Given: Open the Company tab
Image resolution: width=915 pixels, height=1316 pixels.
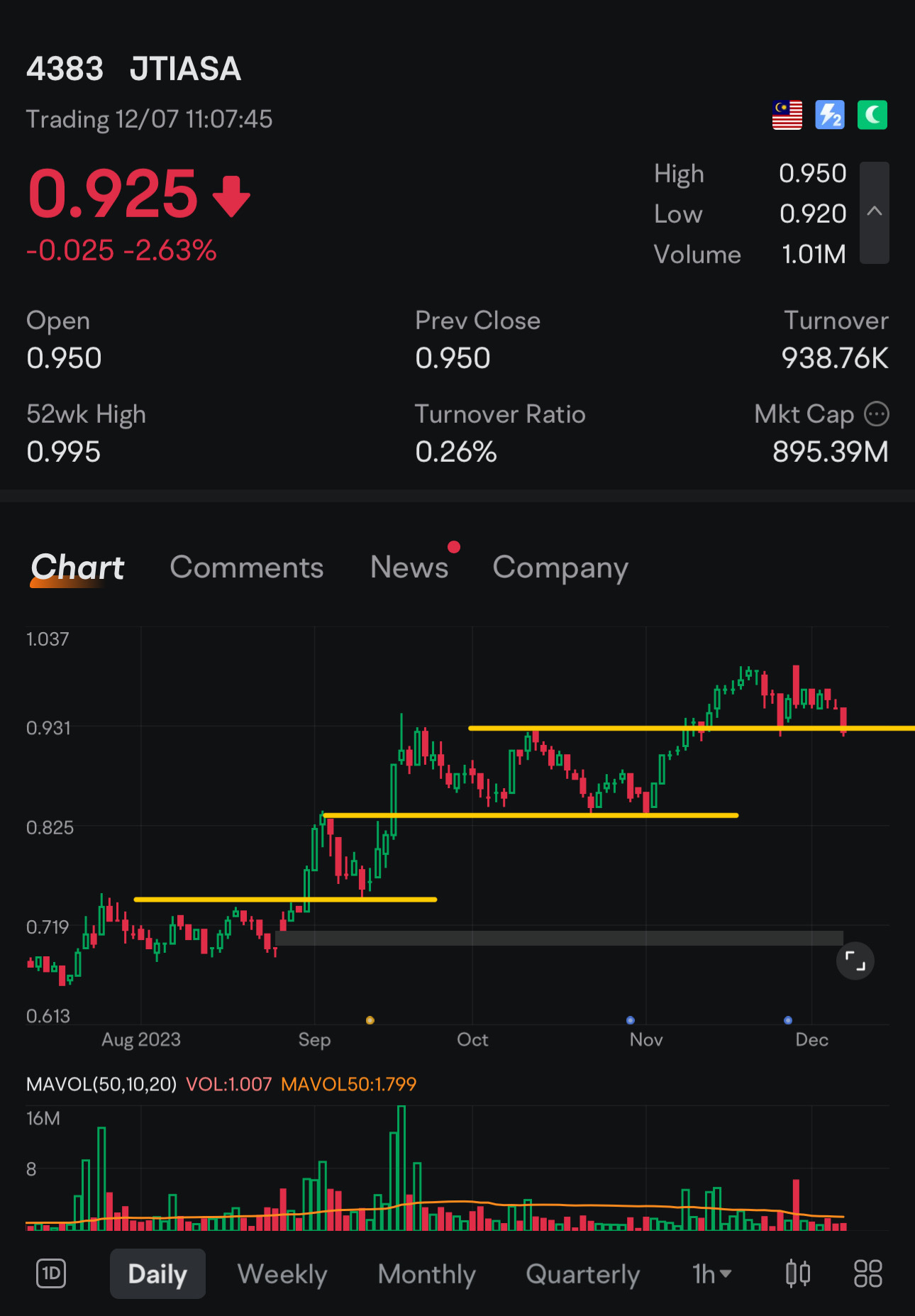Looking at the screenshot, I should tap(560, 569).
